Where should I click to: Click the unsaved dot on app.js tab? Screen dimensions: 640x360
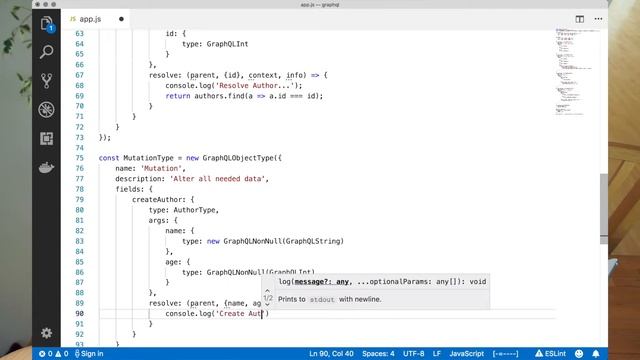[x=121, y=19]
